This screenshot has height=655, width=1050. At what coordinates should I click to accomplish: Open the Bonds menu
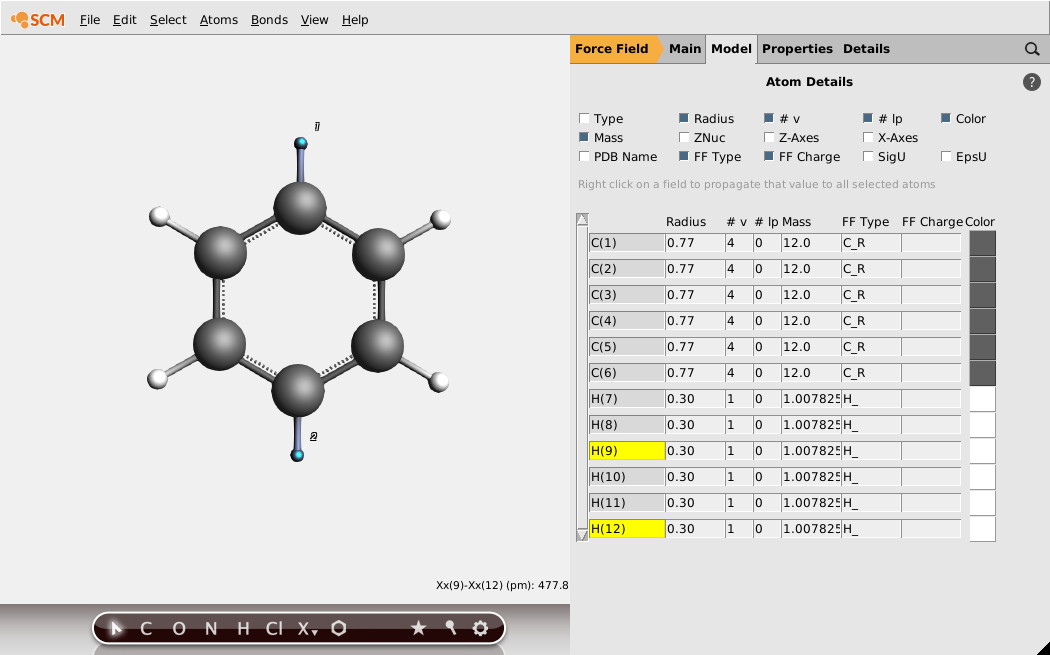tap(269, 19)
